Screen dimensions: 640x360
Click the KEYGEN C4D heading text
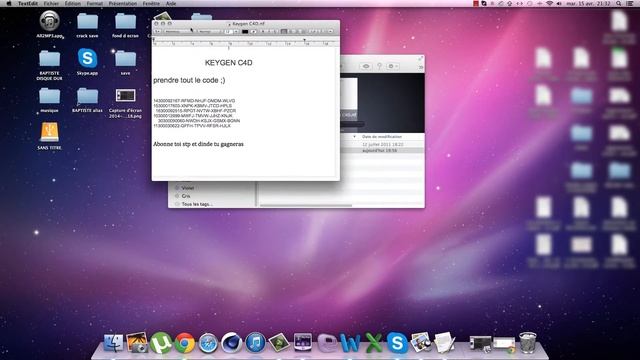pyautogui.click(x=229, y=63)
